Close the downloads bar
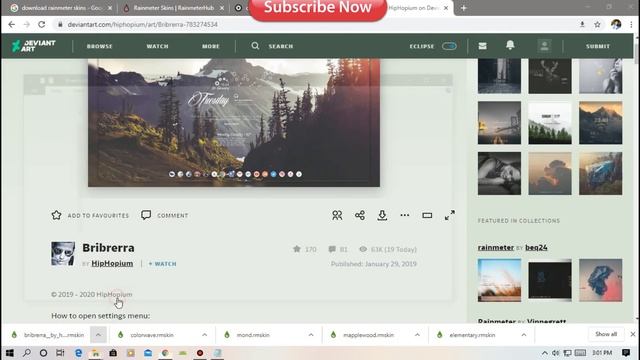The width and height of the screenshot is (640, 360). [x=633, y=334]
